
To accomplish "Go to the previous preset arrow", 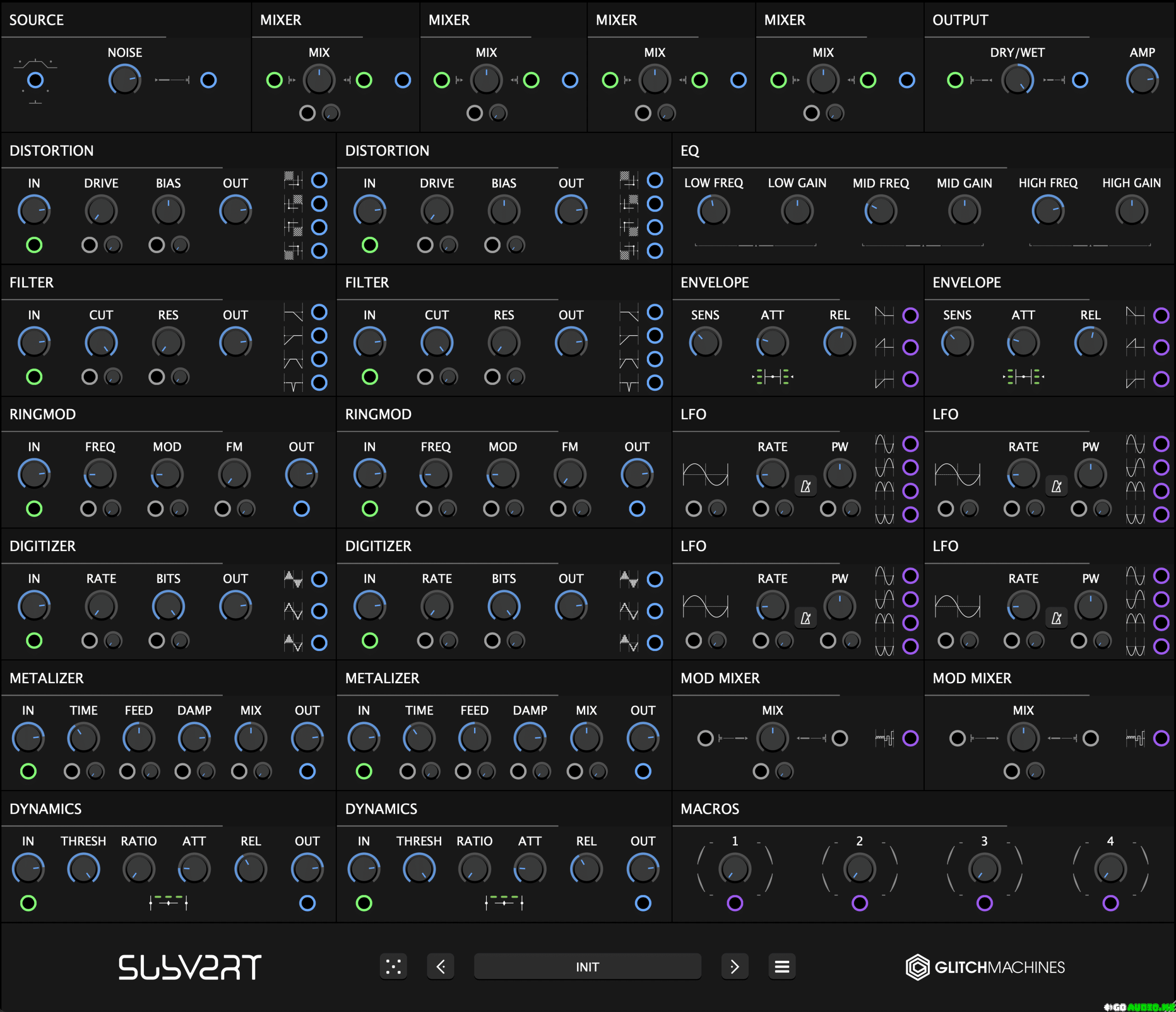I will 441,966.
